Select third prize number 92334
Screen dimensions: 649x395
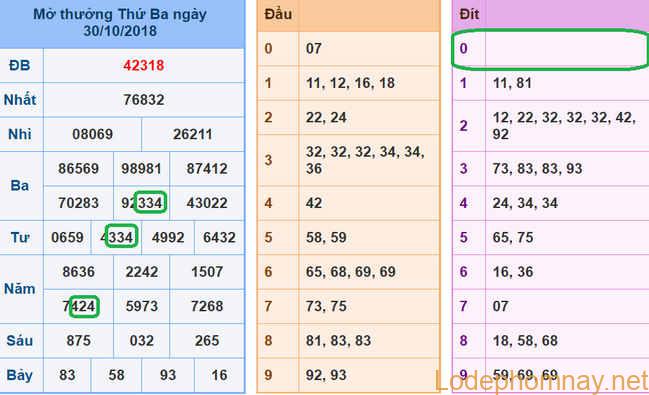click(x=142, y=203)
